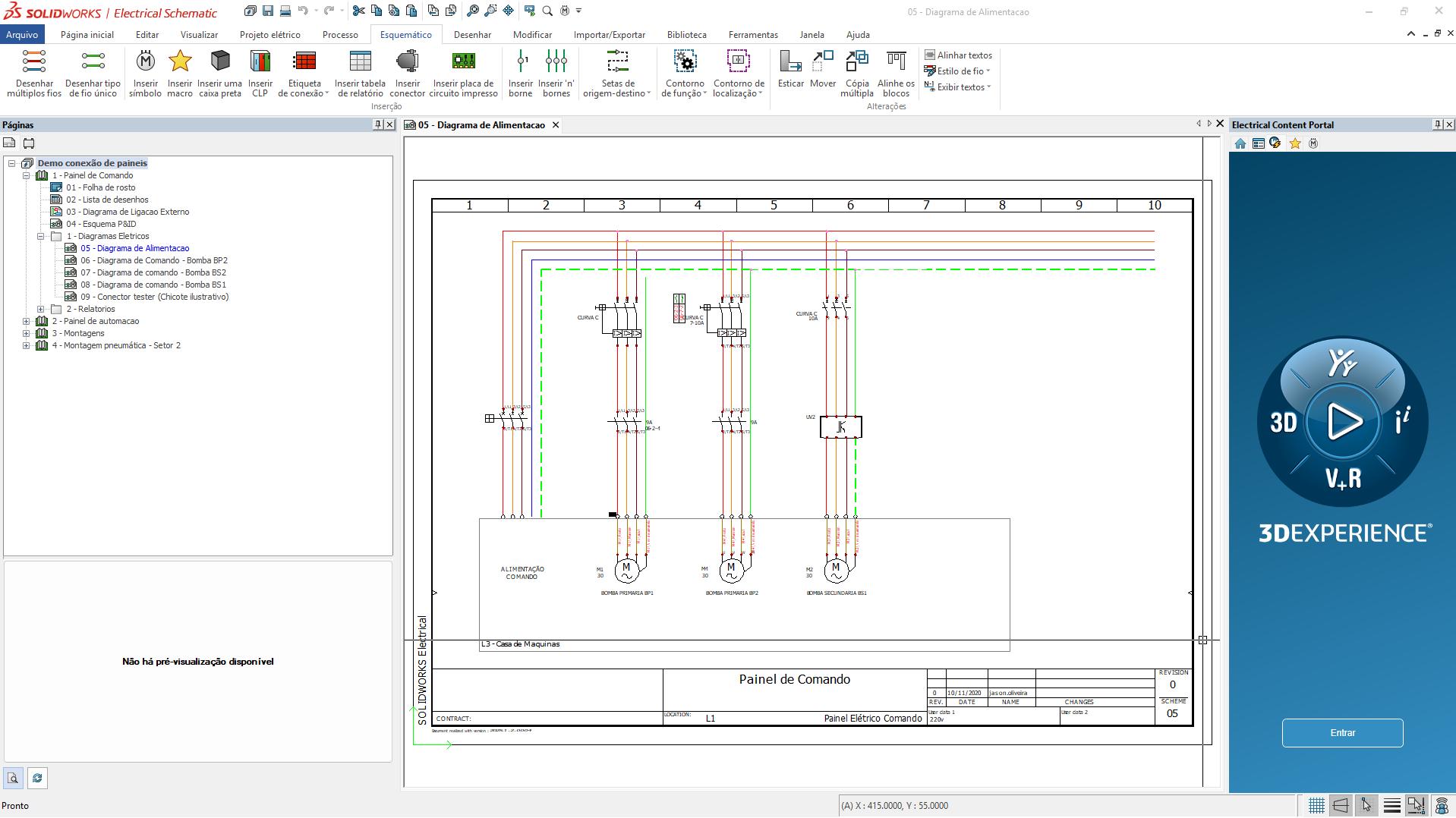This screenshot has width=1456, height=818.
Task: Toggle the preview magnifier button below Páginas
Action: [13, 779]
